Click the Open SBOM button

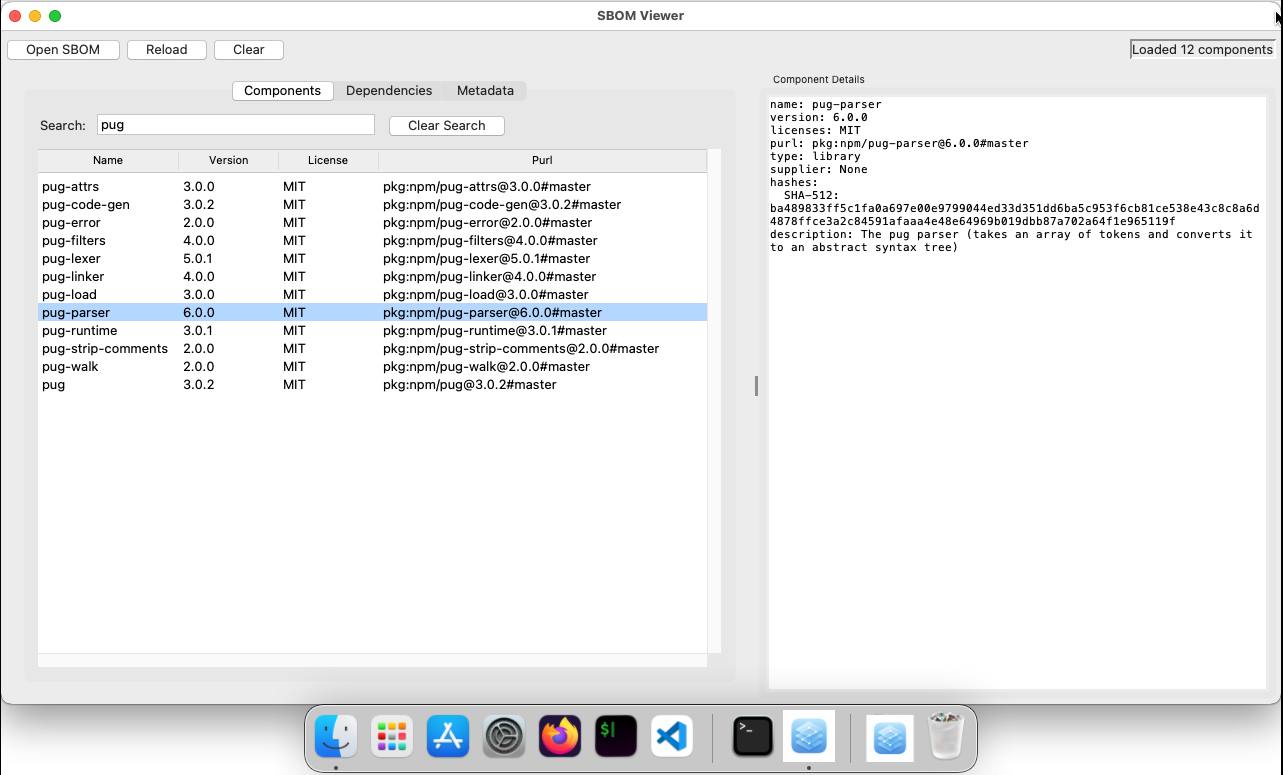coord(63,50)
